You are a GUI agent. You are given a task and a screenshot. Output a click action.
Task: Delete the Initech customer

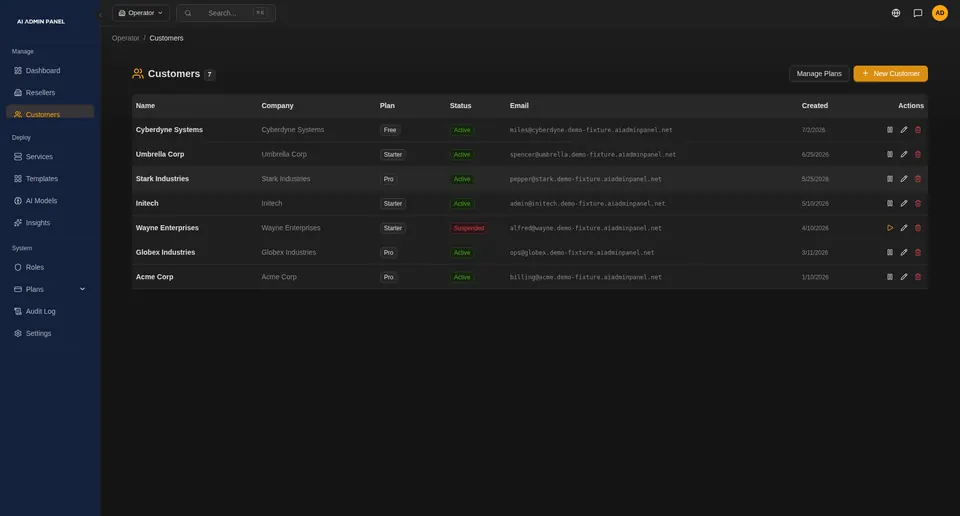coord(918,203)
